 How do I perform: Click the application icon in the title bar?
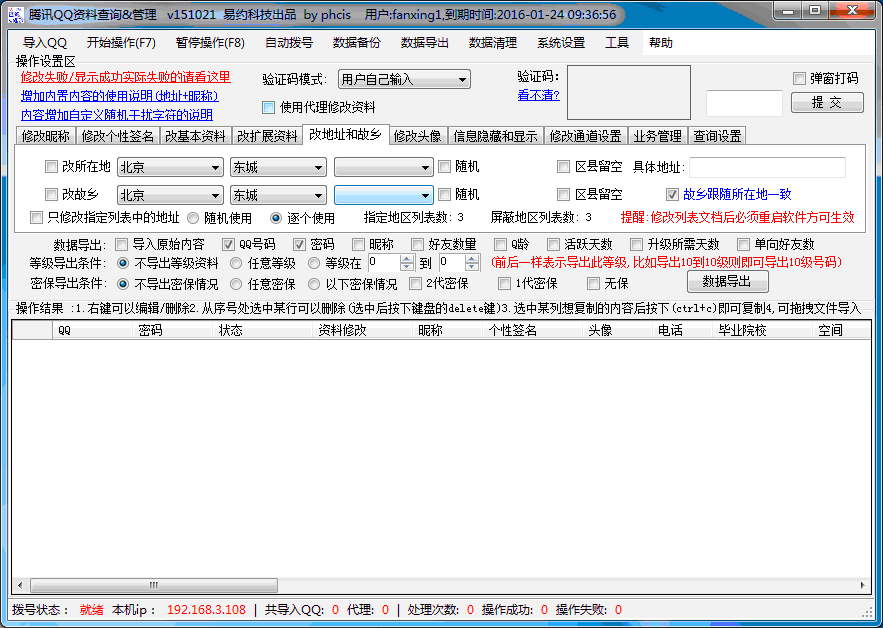point(16,14)
